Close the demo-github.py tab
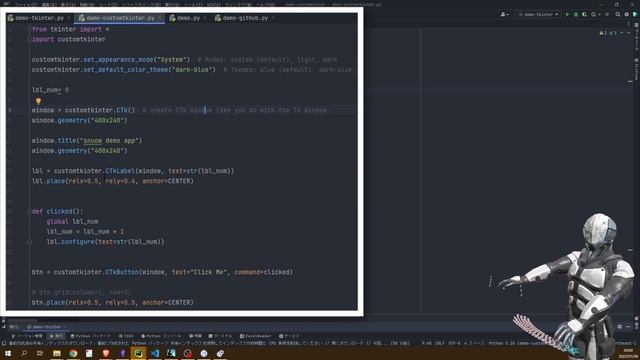This screenshot has height=360, width=640. (273, 18)
